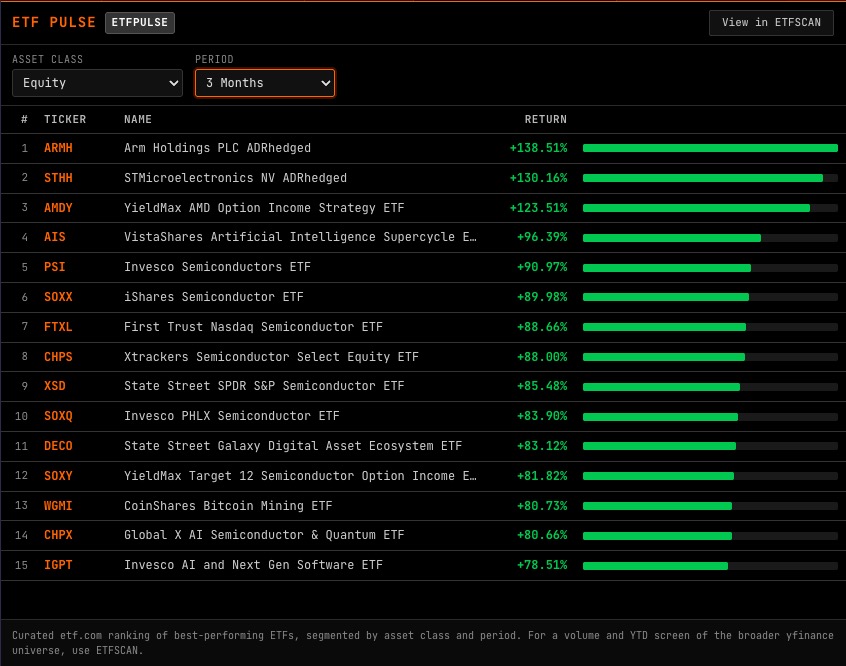This screenshot has width=846, height=666.
Task: Open the AIS ticker
Action: [54, 237]
